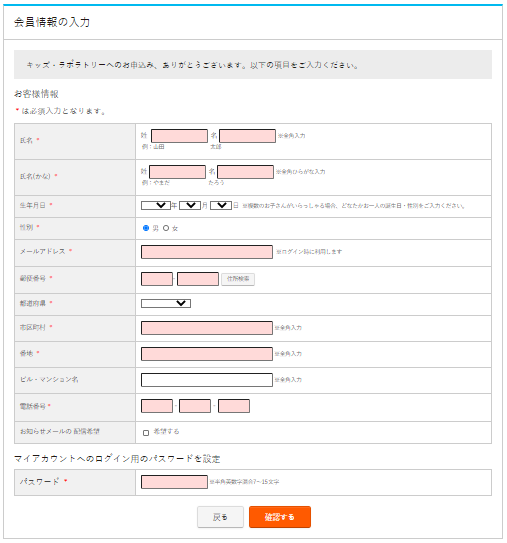Click the 戻る back button

coord(220,517)
